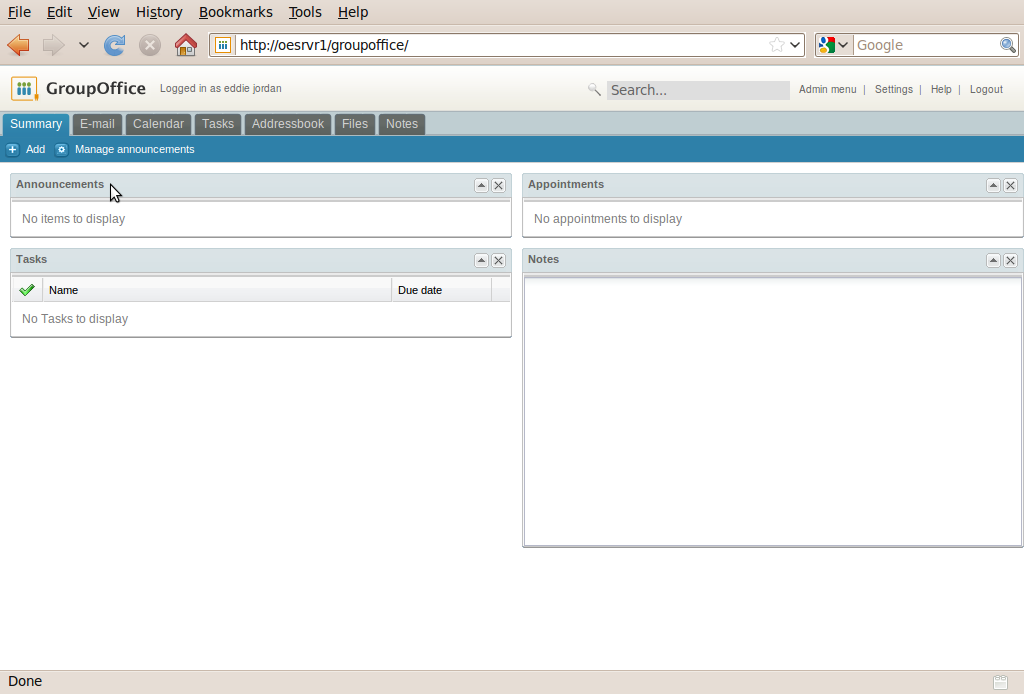Click the GroupOffice search magnifier icon
The image size is (1024, 694).
(594, 89)
